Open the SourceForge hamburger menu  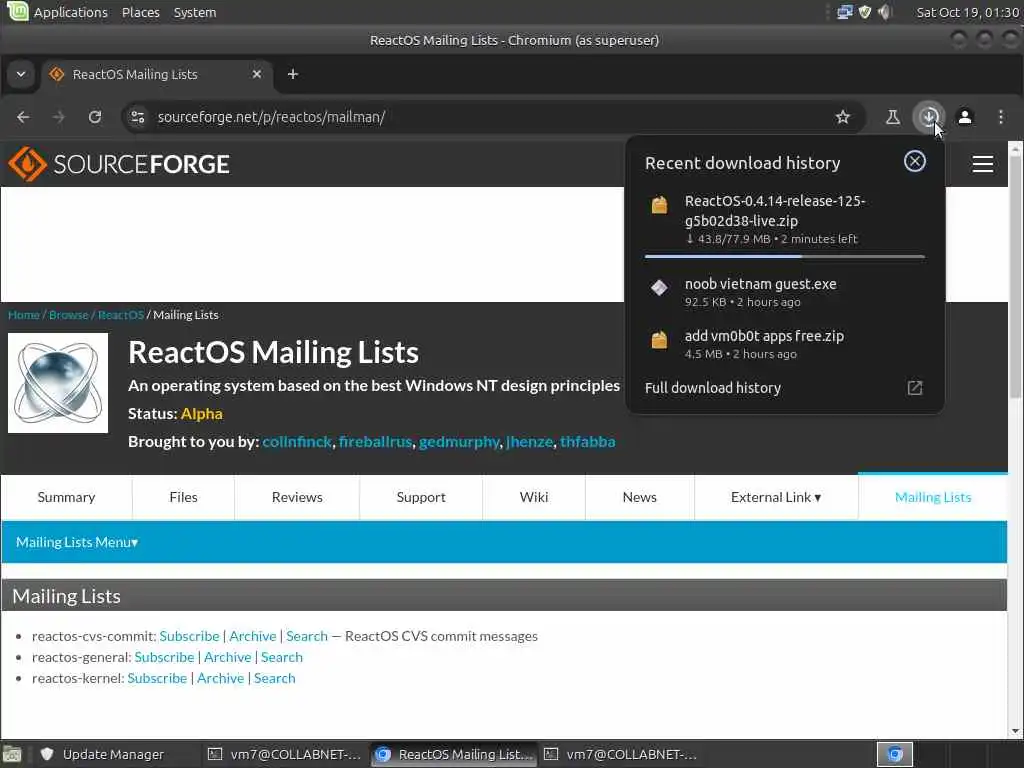pyautogui.click(x=982, y=164)
